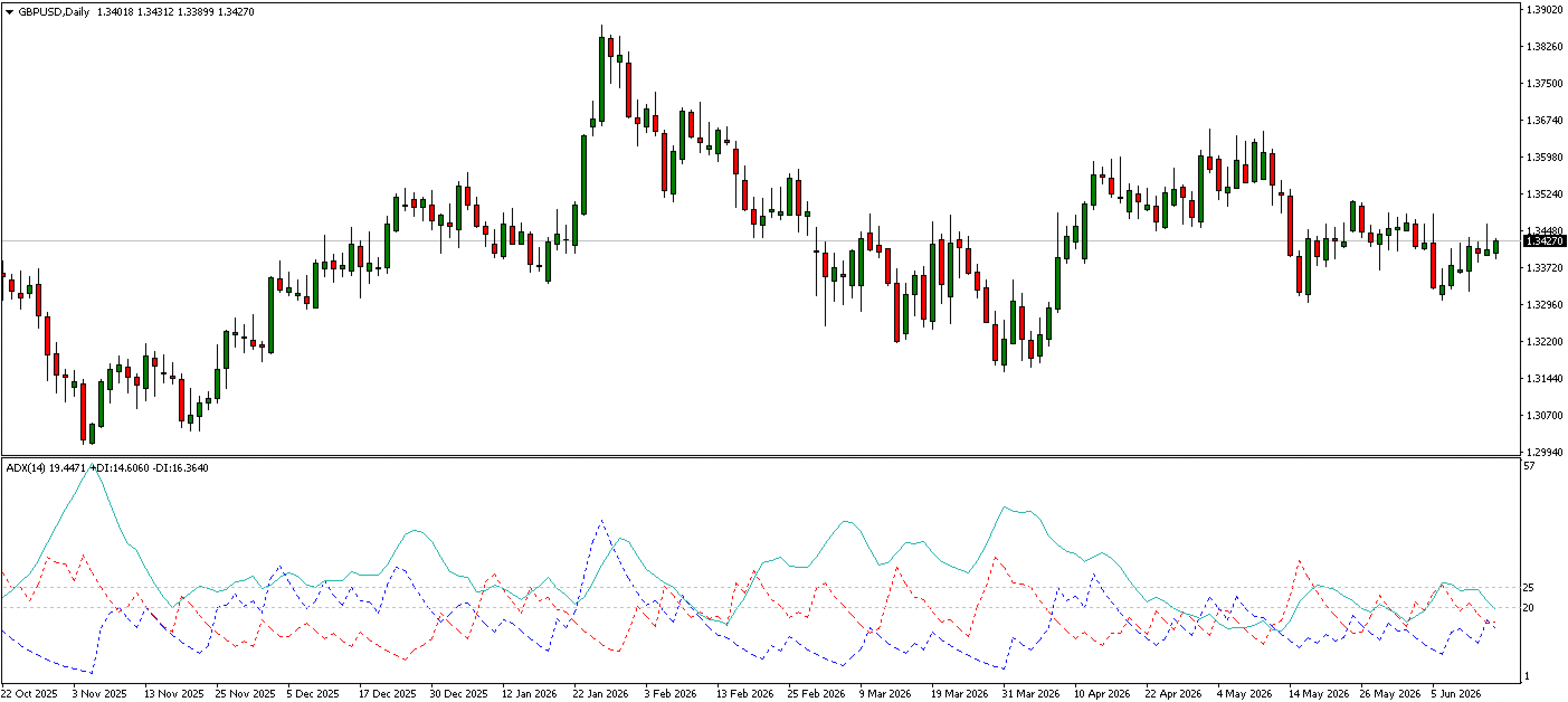
Task: Click price scale label 1.39020
Action: point(1545,10)
